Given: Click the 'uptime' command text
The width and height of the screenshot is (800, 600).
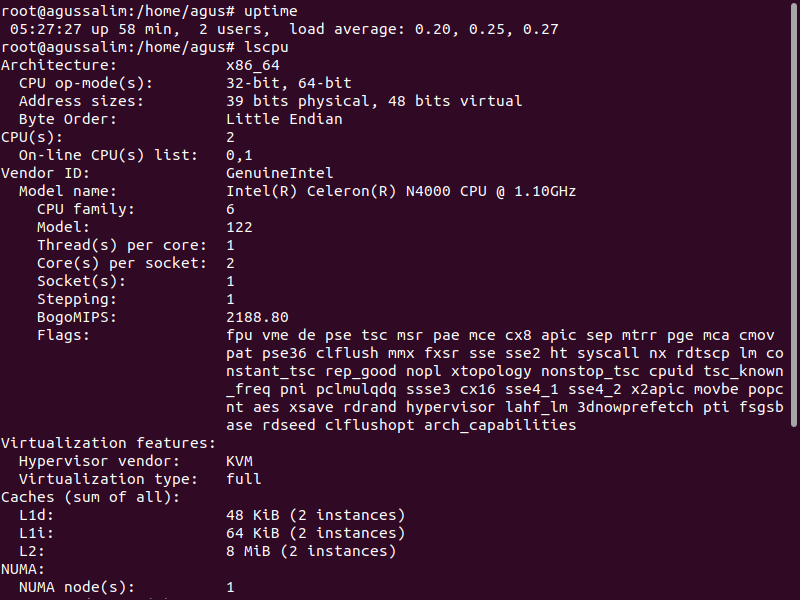Looking at the screenshot, I should (x=270, y=11).
